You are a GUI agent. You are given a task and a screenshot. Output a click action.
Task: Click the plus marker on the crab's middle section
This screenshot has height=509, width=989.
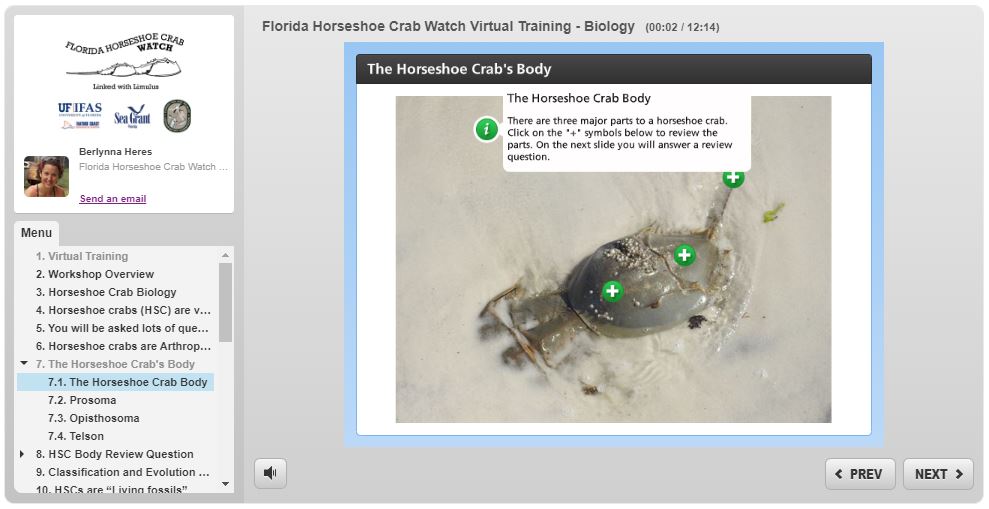[x=684, y=255]
